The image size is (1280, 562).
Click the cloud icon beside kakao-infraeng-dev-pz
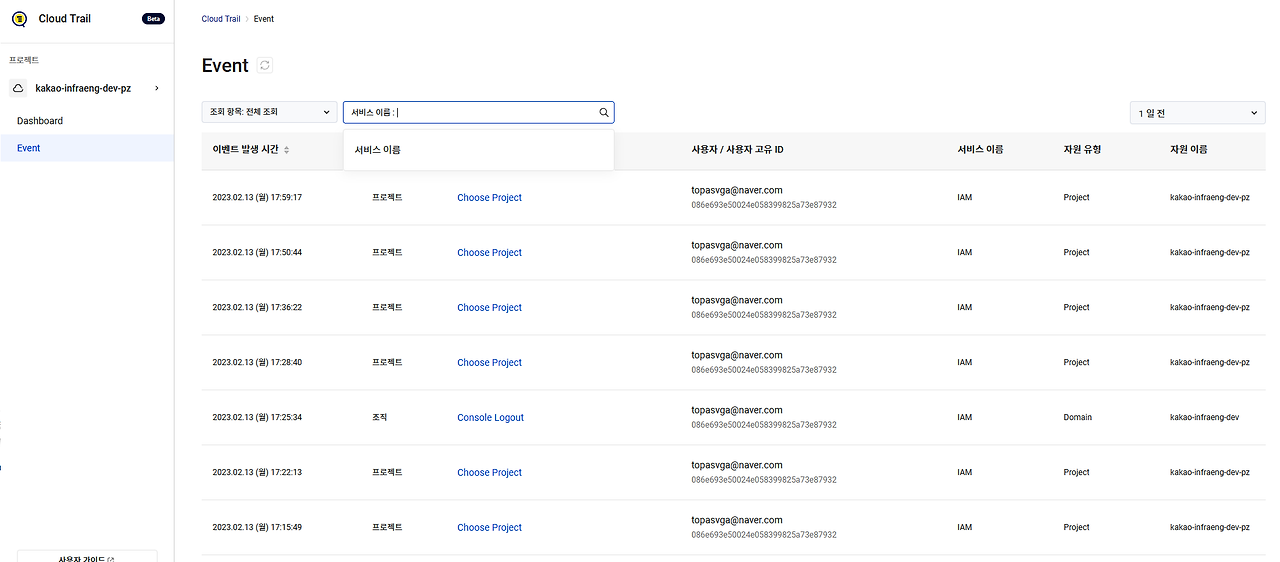click(18, 88)
